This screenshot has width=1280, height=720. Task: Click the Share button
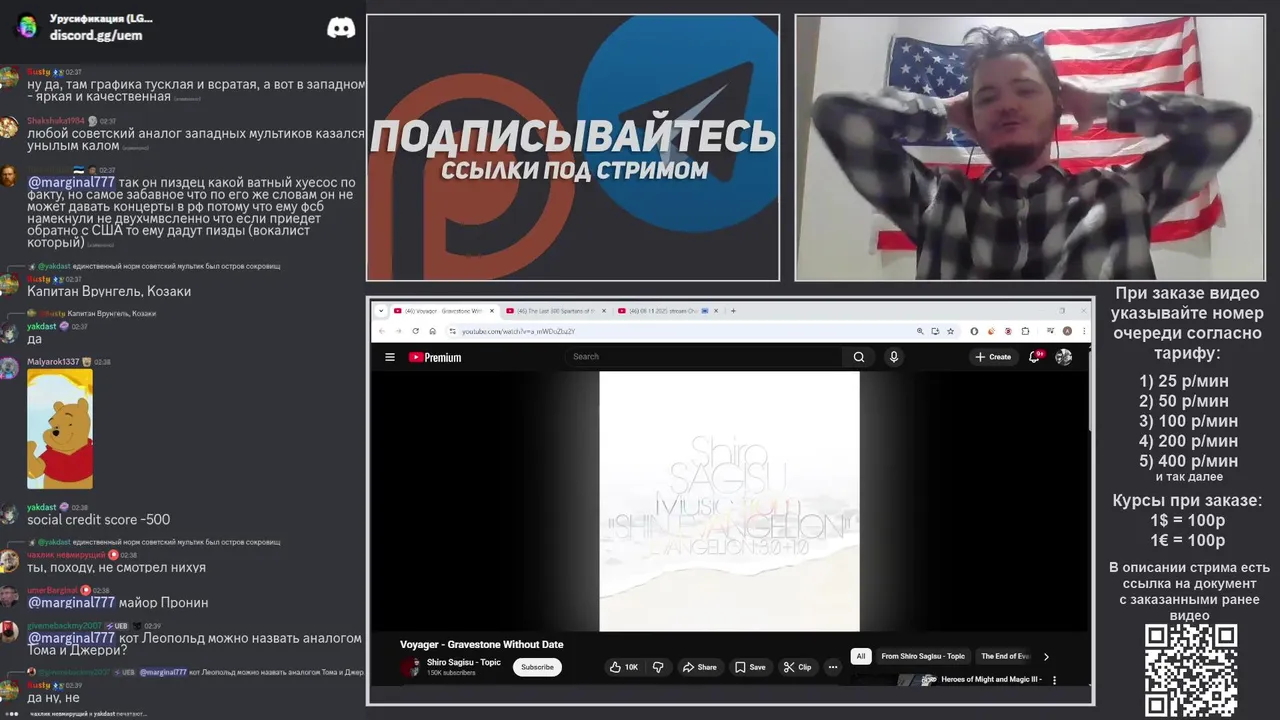(699, 667)
